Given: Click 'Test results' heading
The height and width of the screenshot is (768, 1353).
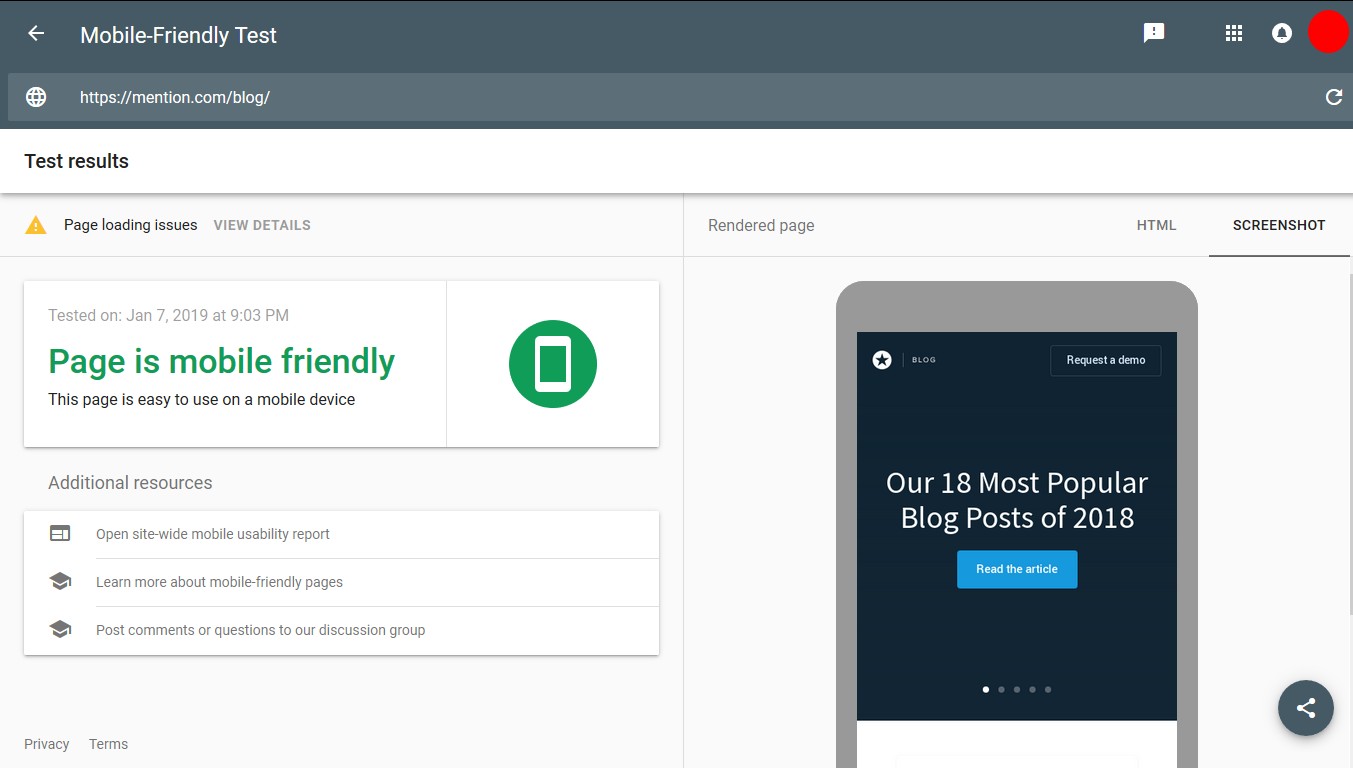Looking at the screenshot, I should point(77,161).
